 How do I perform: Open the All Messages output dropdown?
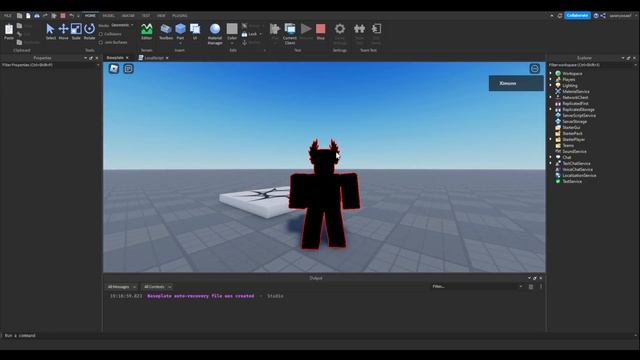tap(121, 287)
